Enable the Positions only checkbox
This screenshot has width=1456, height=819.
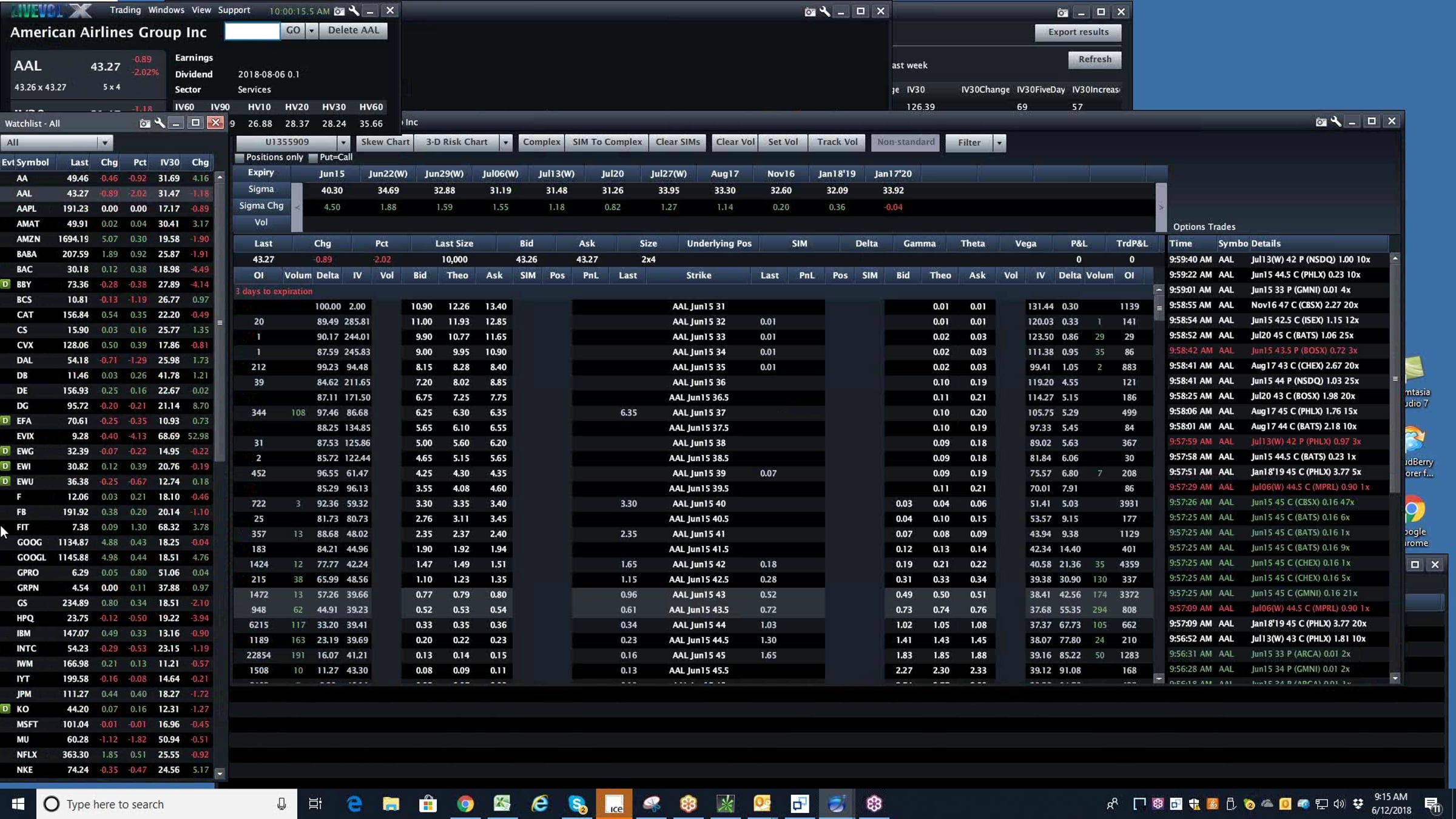240,158
